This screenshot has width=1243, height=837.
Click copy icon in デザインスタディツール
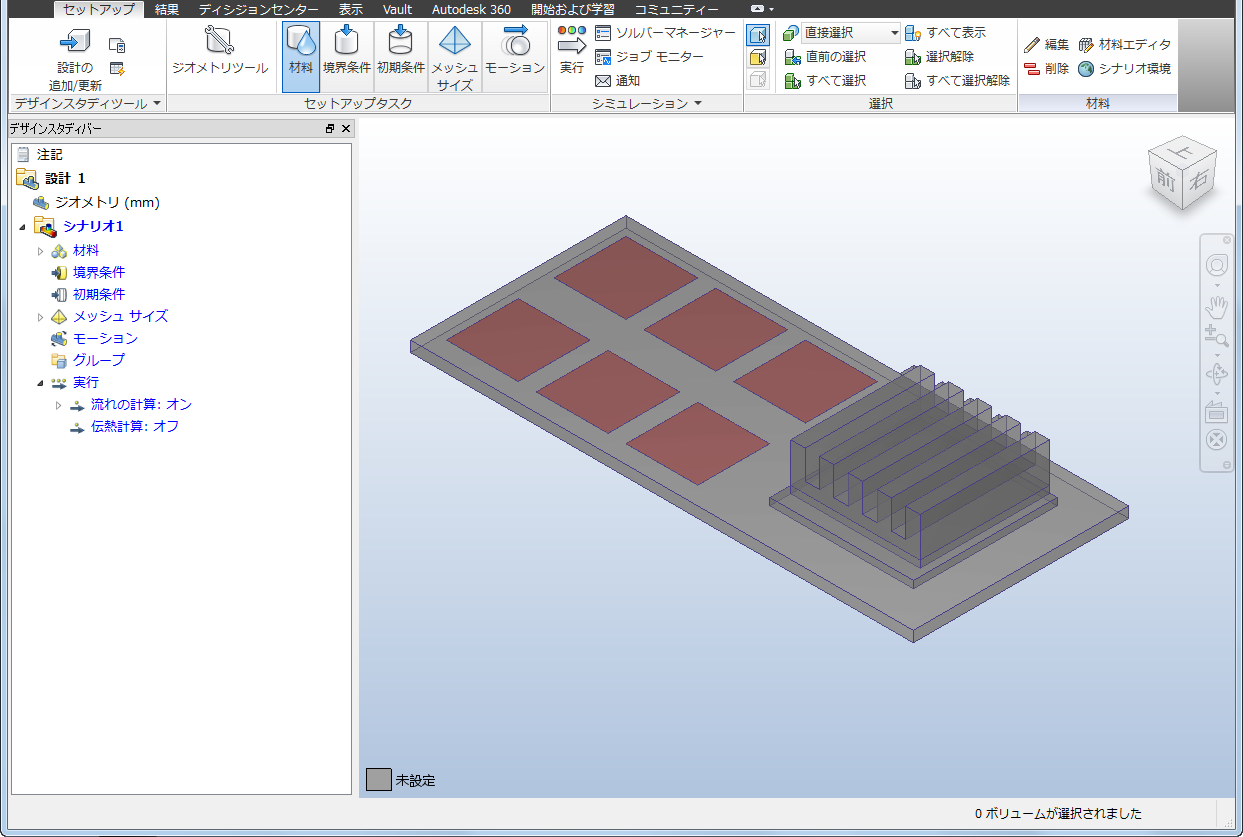pos(117,45)
